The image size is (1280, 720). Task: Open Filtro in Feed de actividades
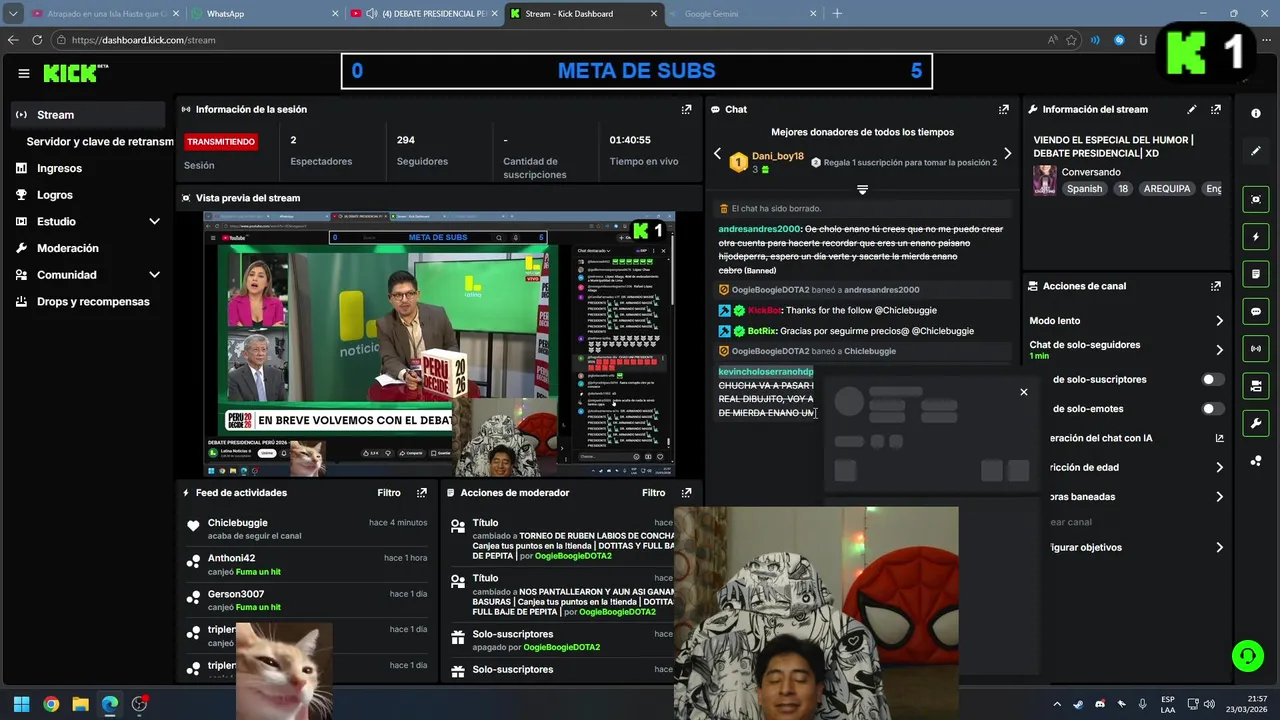coord(389,493)
